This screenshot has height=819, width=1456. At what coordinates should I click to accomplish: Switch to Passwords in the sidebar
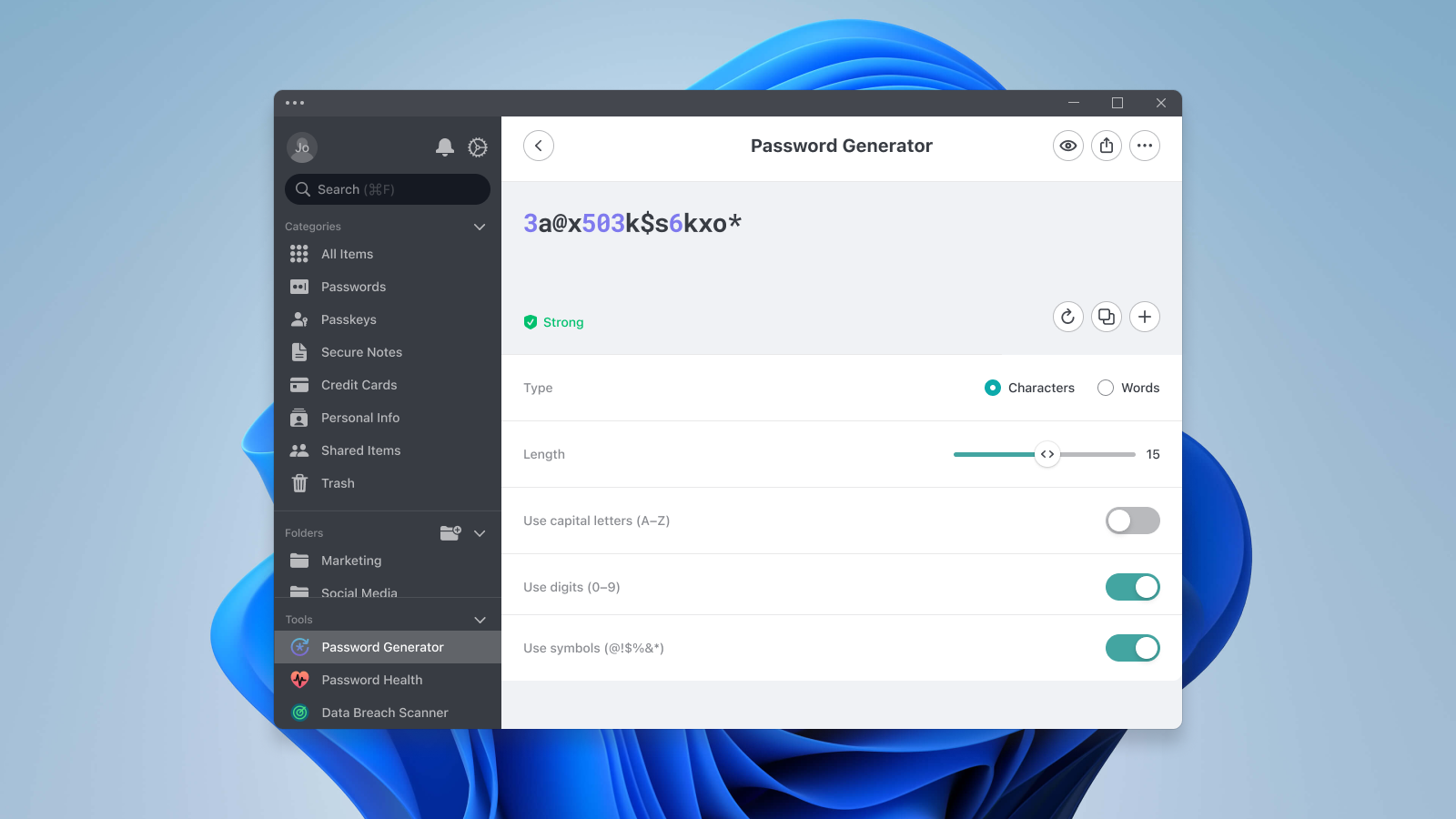(351, 287)
